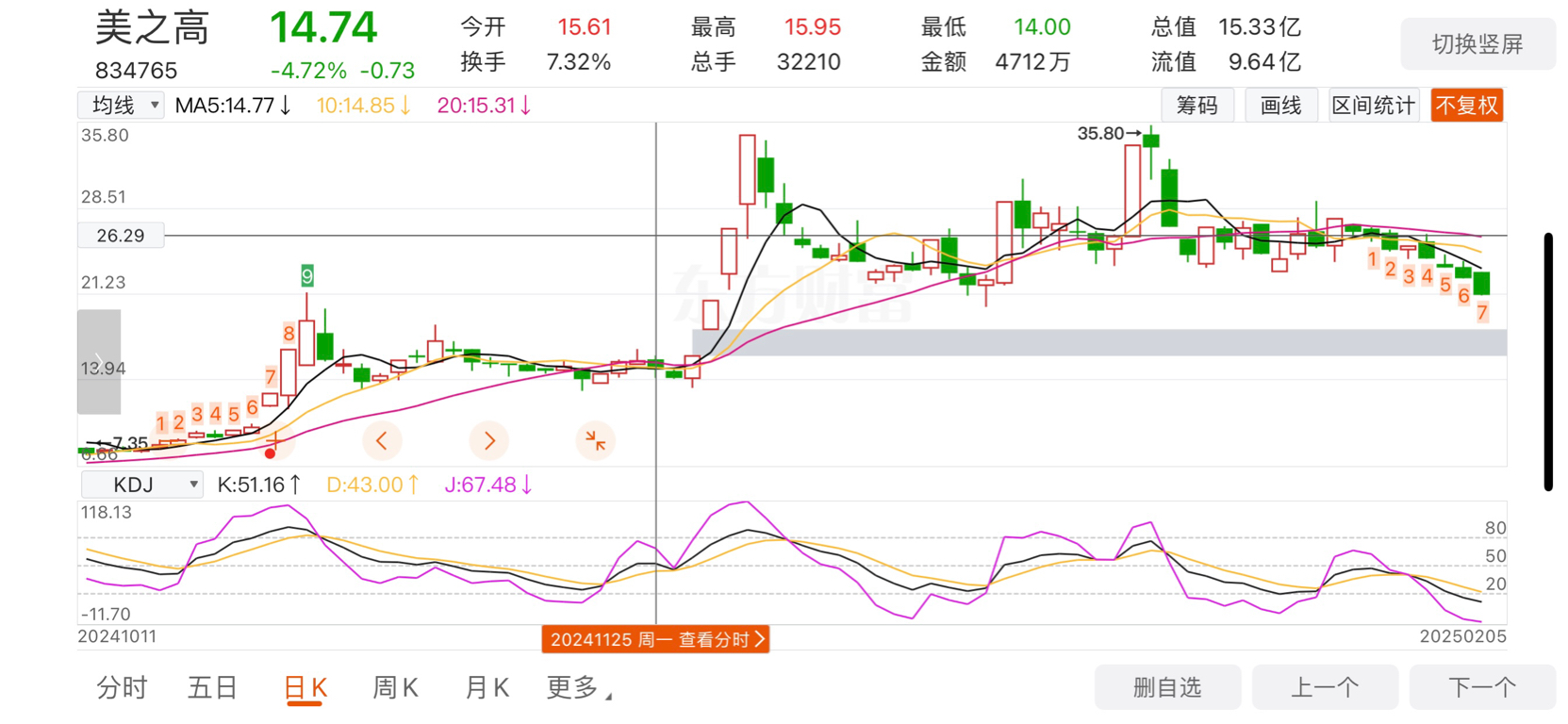Toggle the 不复权 adjustment setting
The image size is (1568, 724).
(1466, 106)
